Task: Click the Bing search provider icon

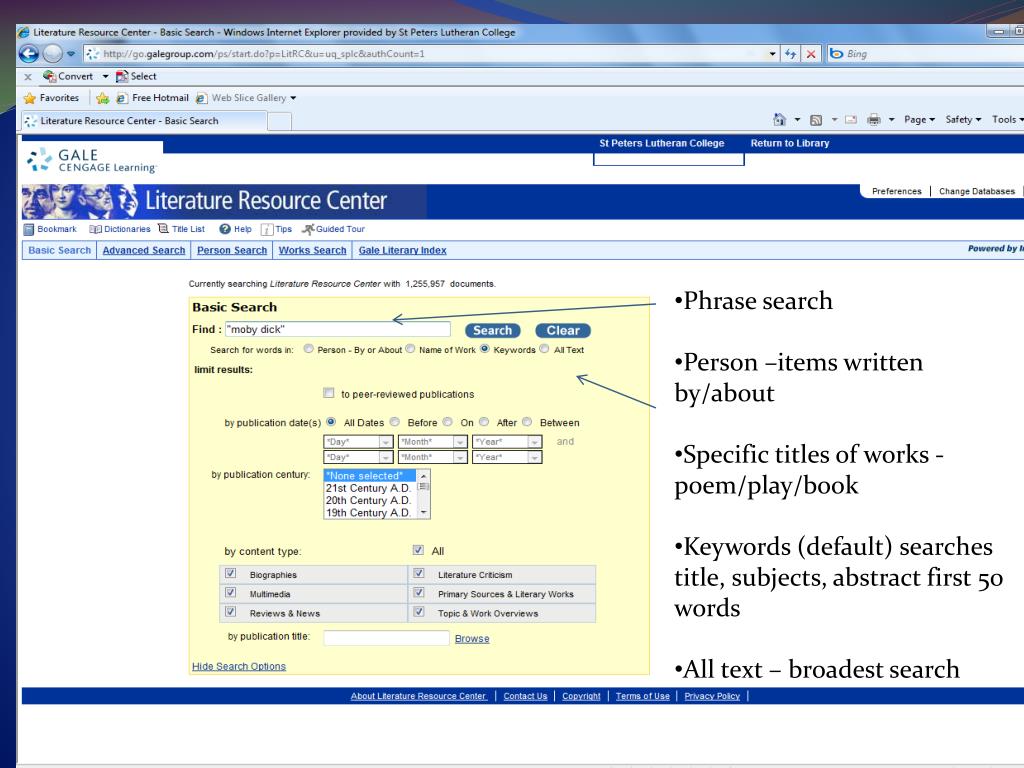Action: click(836, 54)
